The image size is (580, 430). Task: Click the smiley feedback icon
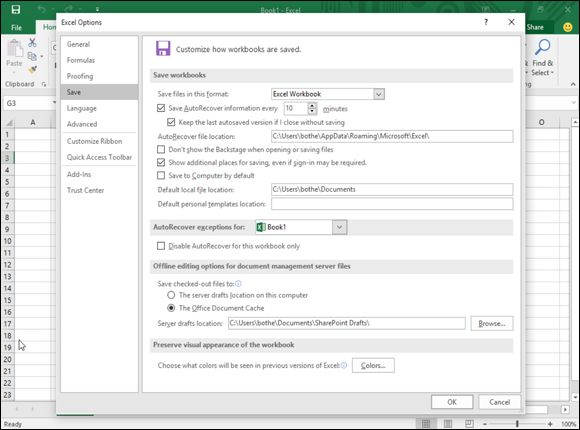tap(567, 27)
